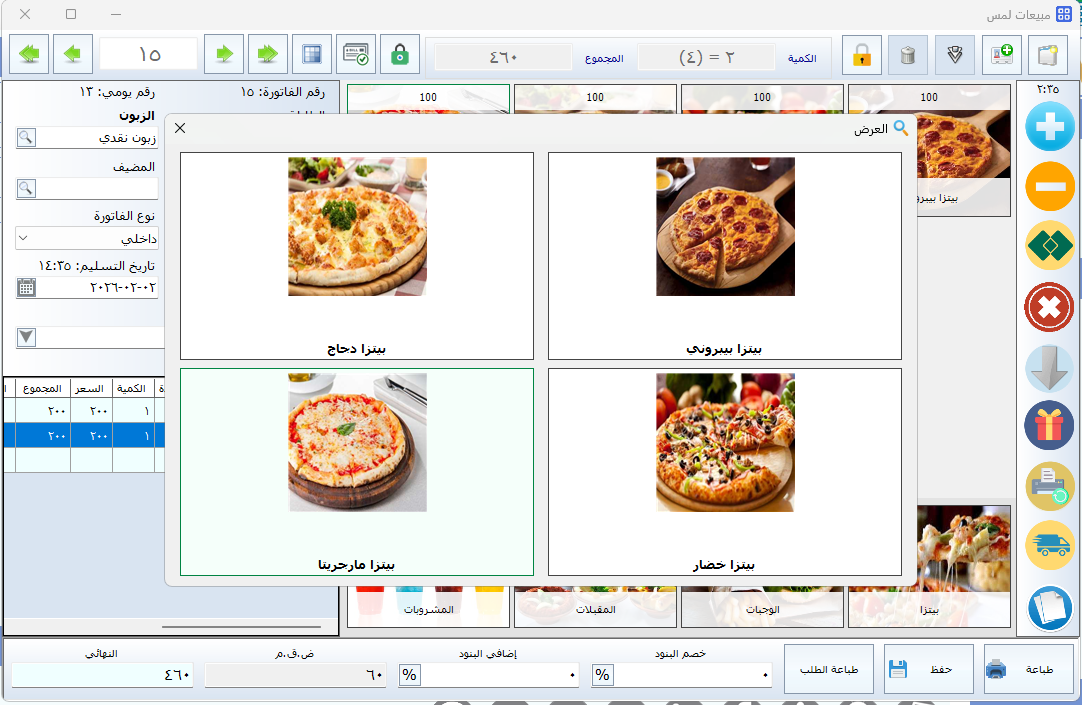This screenshot has width=1082, height=705.
Task: Click the حفظ save button
Action: tap(928, 669)
